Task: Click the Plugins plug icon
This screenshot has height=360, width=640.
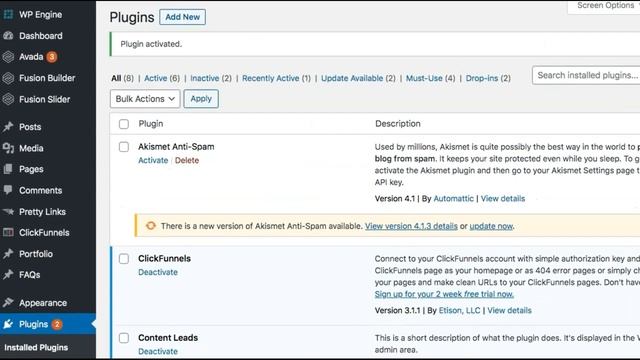Action: click(x=8, y=324)
